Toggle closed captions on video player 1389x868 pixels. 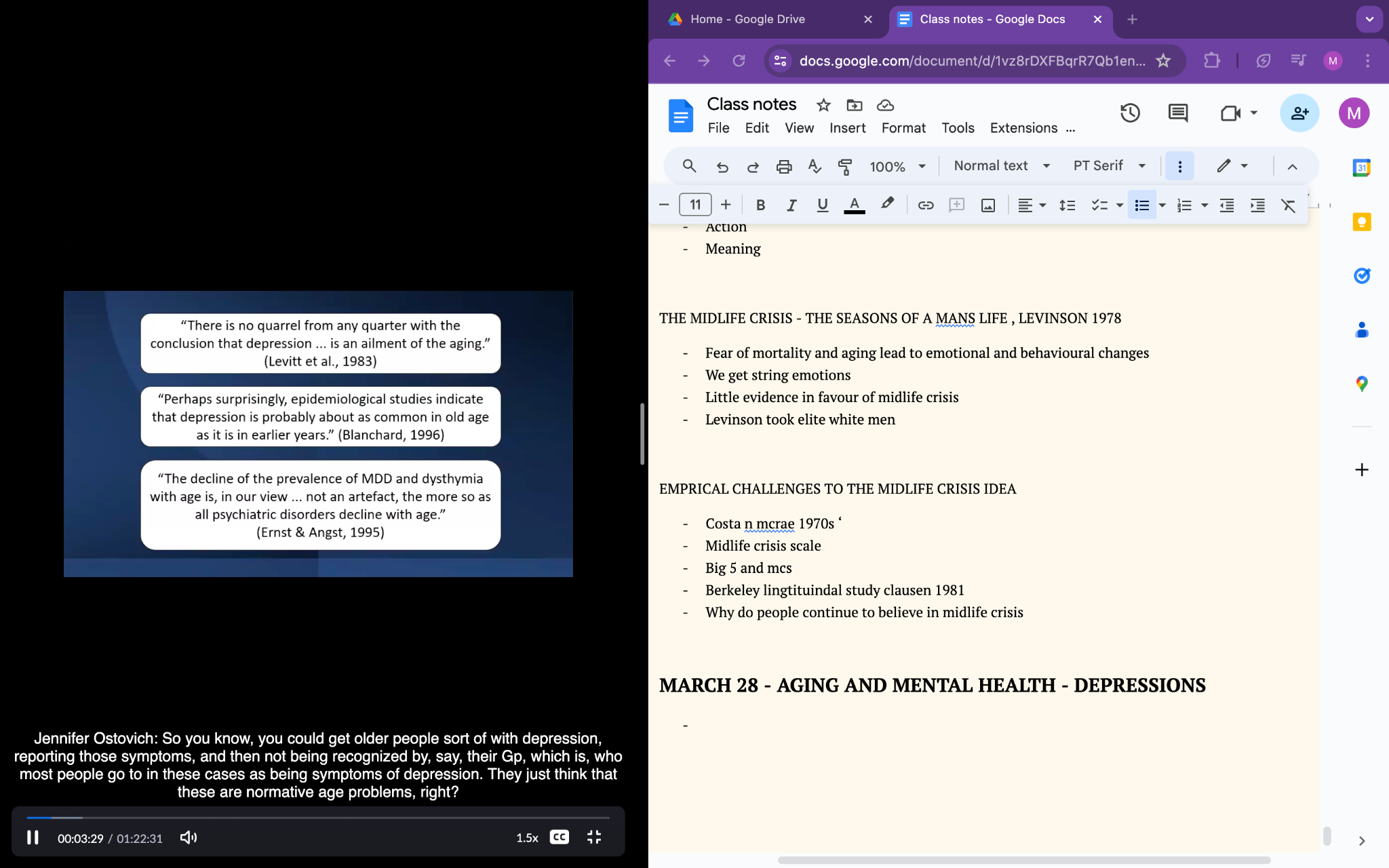559,837
